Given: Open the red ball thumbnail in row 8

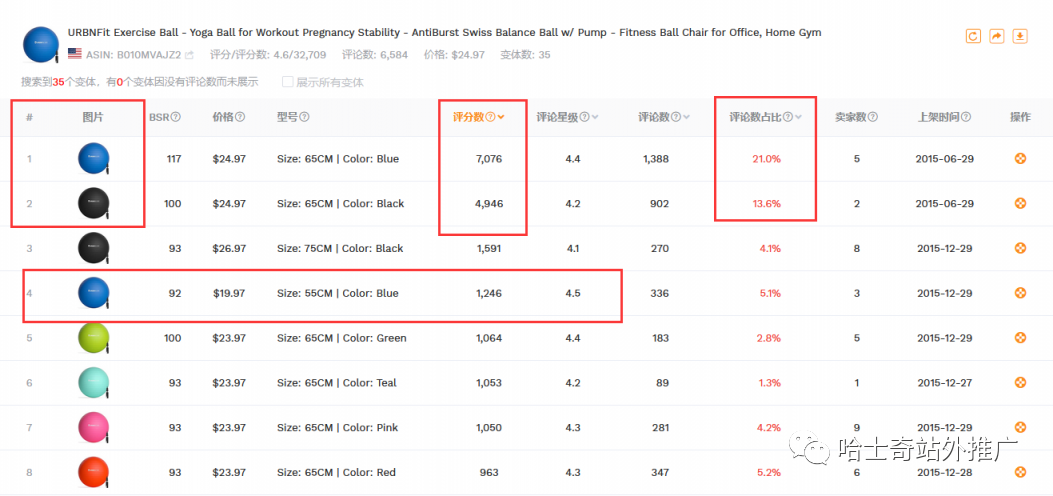Looking at the screenshot, I should [93, 473].
